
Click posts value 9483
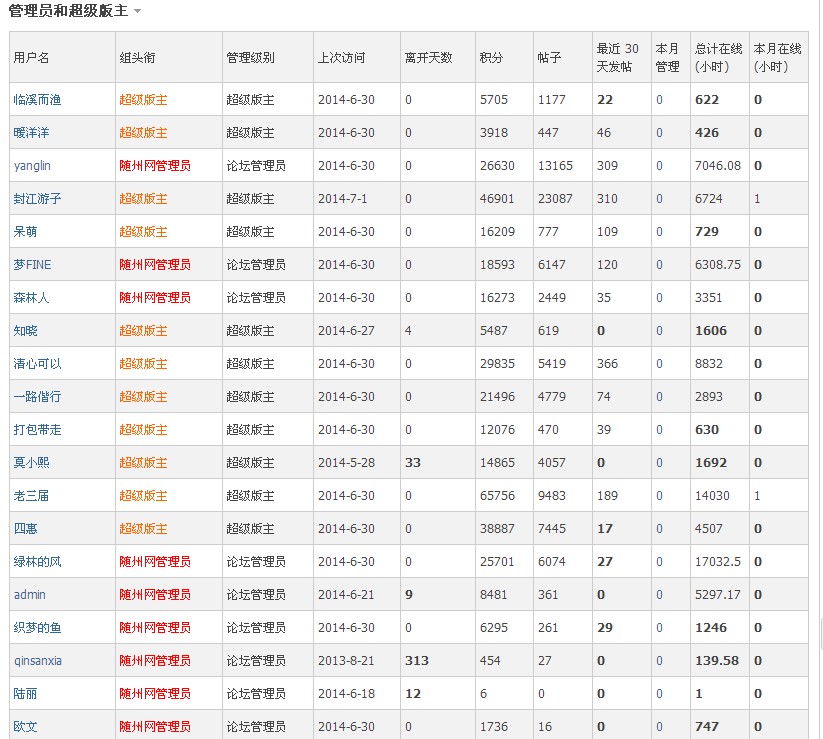pyautogui.click(x=552, y=496)
